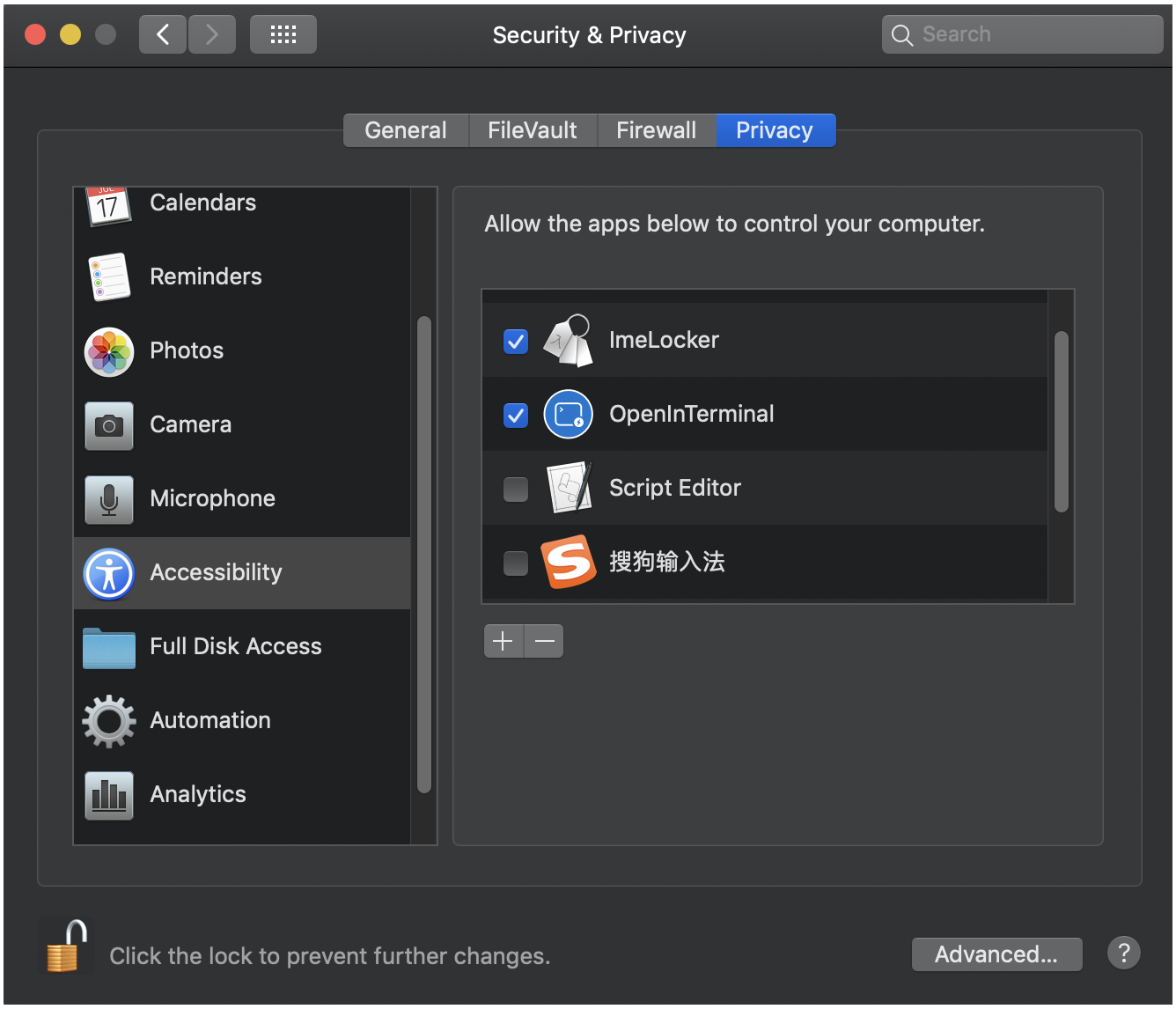Select the Photos label

(187, 350)
